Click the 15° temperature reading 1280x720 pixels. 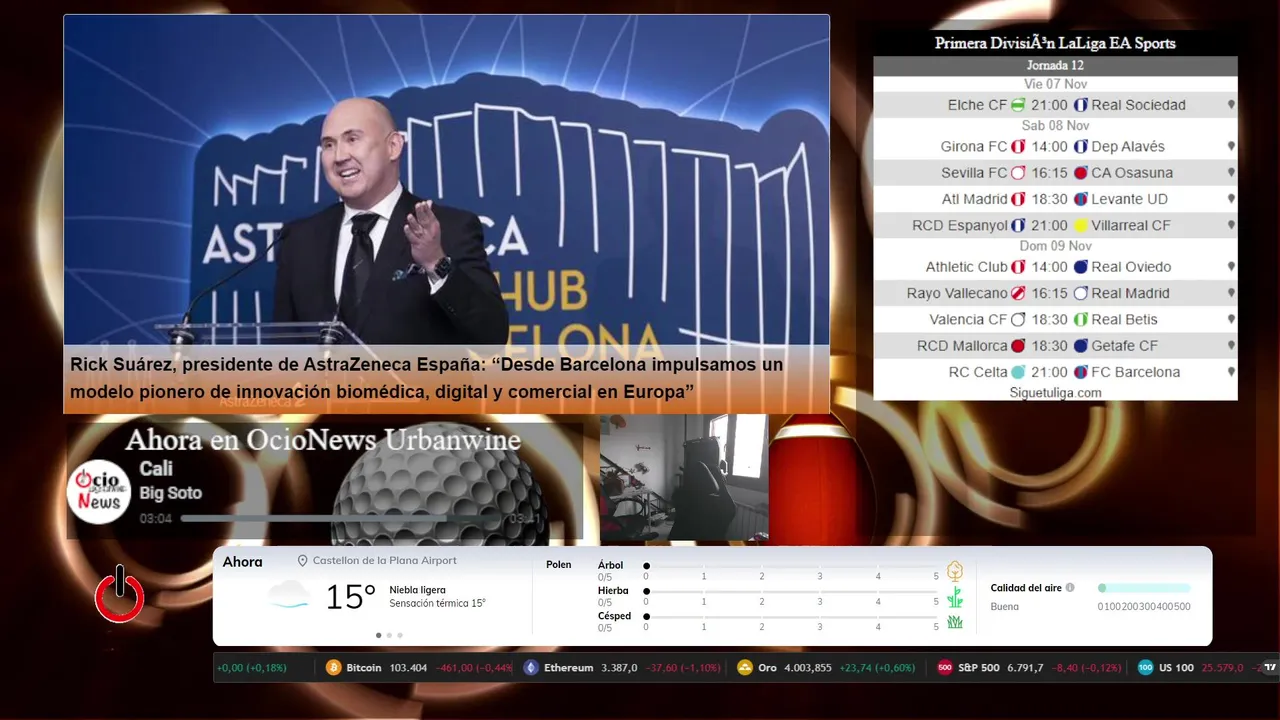pyautogui.click(x=350, y=597)
